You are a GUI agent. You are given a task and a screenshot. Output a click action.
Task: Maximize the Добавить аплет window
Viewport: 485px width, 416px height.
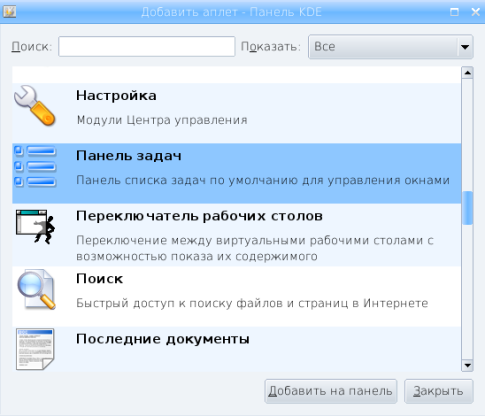pyautogui.click(x=454, y=12)
